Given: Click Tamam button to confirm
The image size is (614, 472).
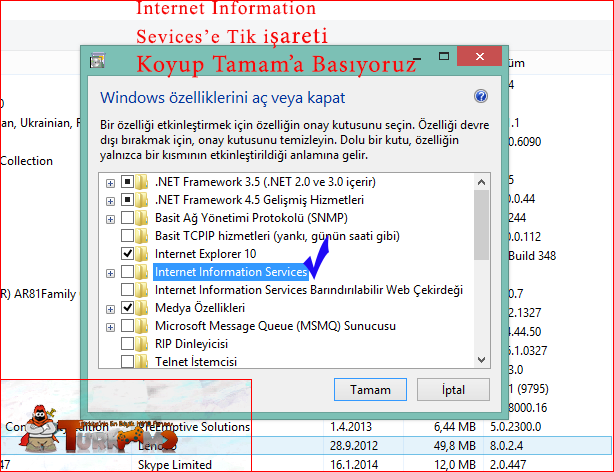Looking at the screenshot, I should pyautogui.click(x=370, y=390).
